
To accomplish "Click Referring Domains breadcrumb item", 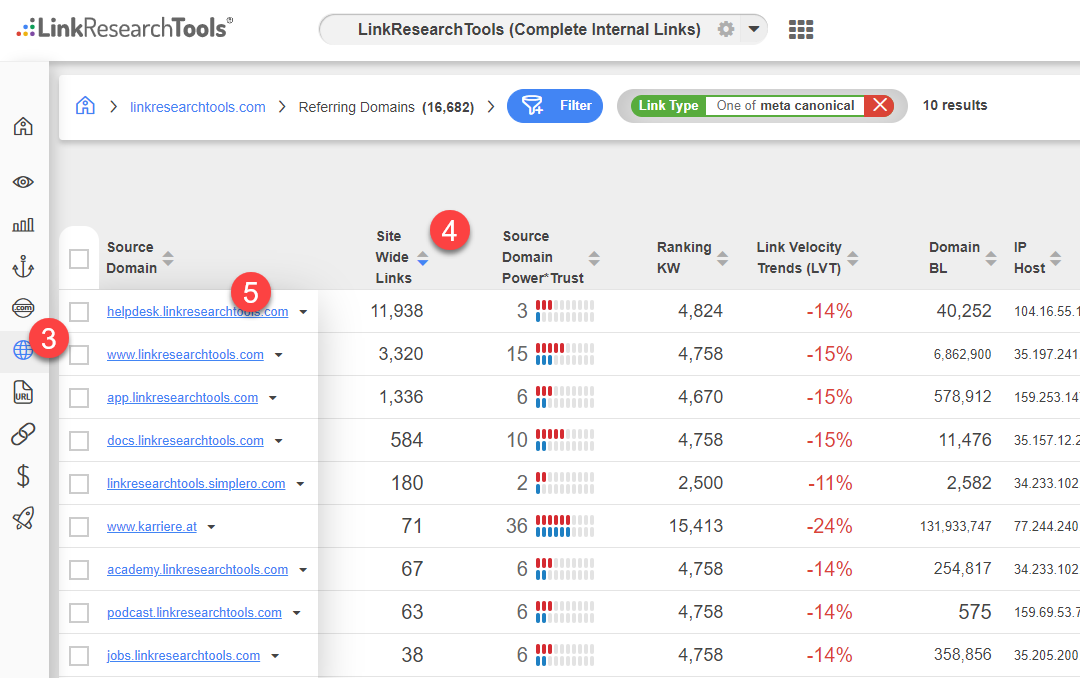I will pyautogui.click(x=386, y=107).
